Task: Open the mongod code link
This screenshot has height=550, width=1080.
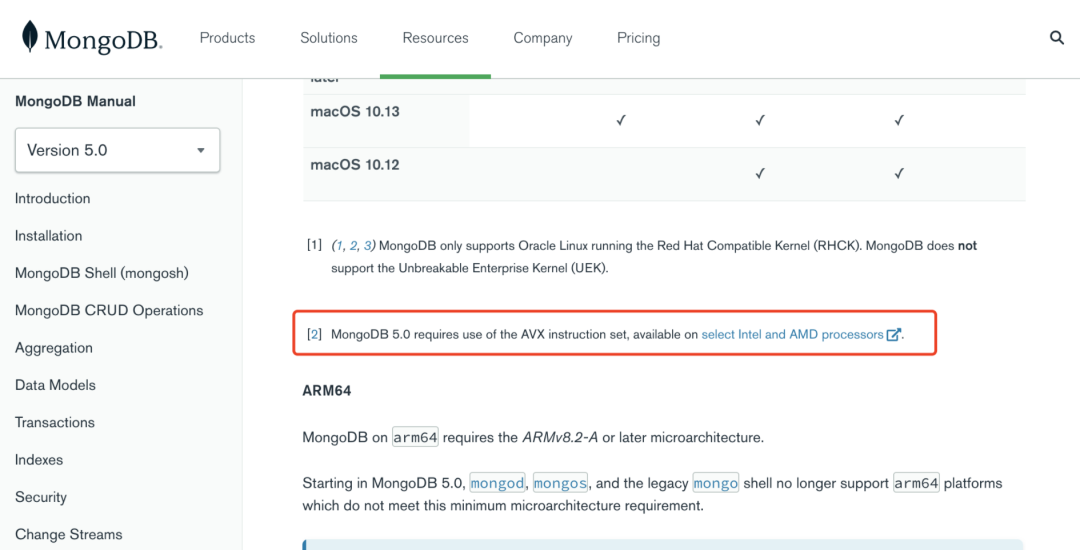Action: tap(497, 483)
